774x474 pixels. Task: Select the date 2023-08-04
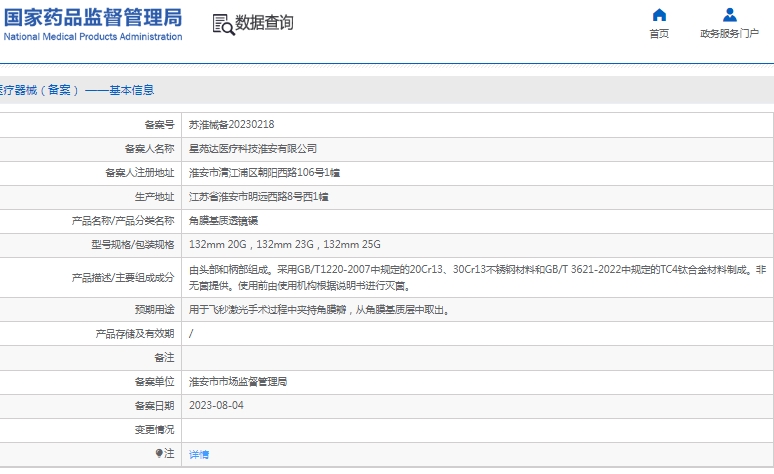216,405
